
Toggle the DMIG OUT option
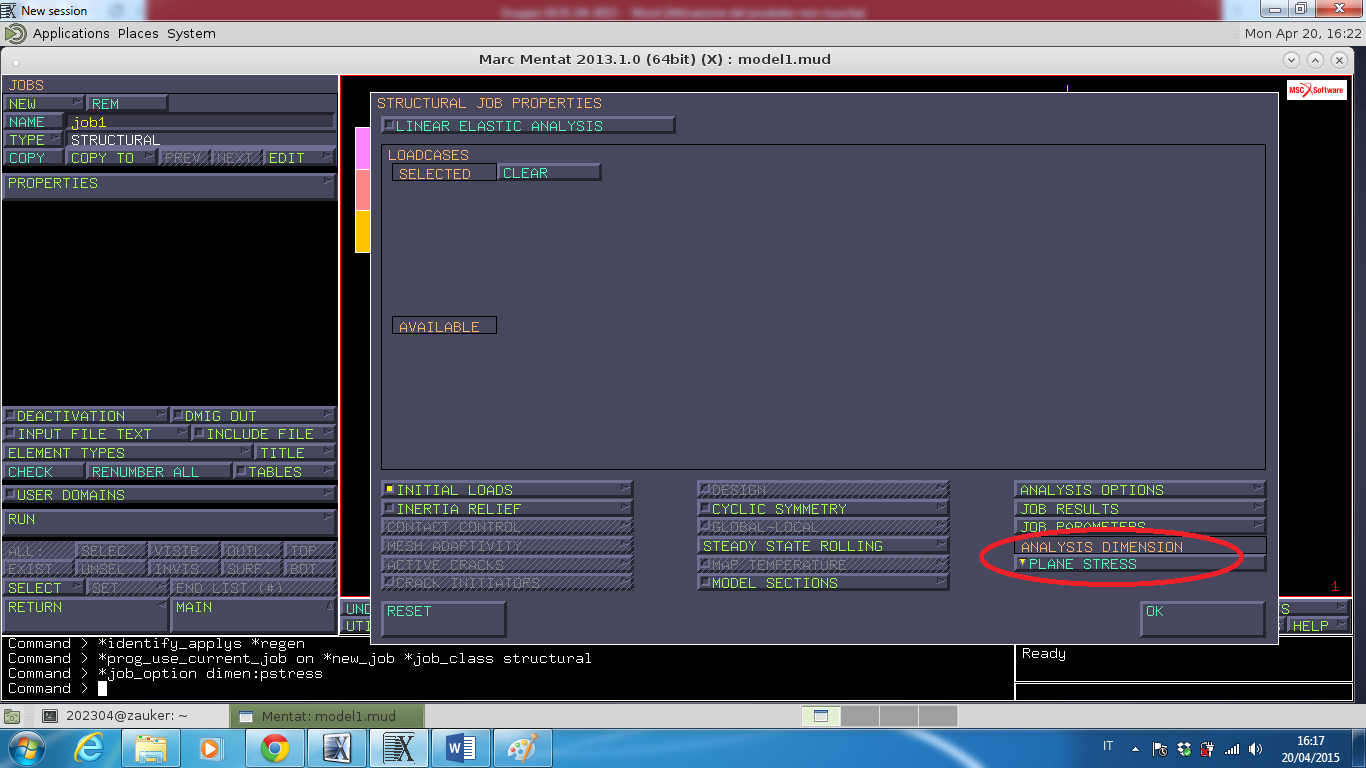tap(253, 416)
